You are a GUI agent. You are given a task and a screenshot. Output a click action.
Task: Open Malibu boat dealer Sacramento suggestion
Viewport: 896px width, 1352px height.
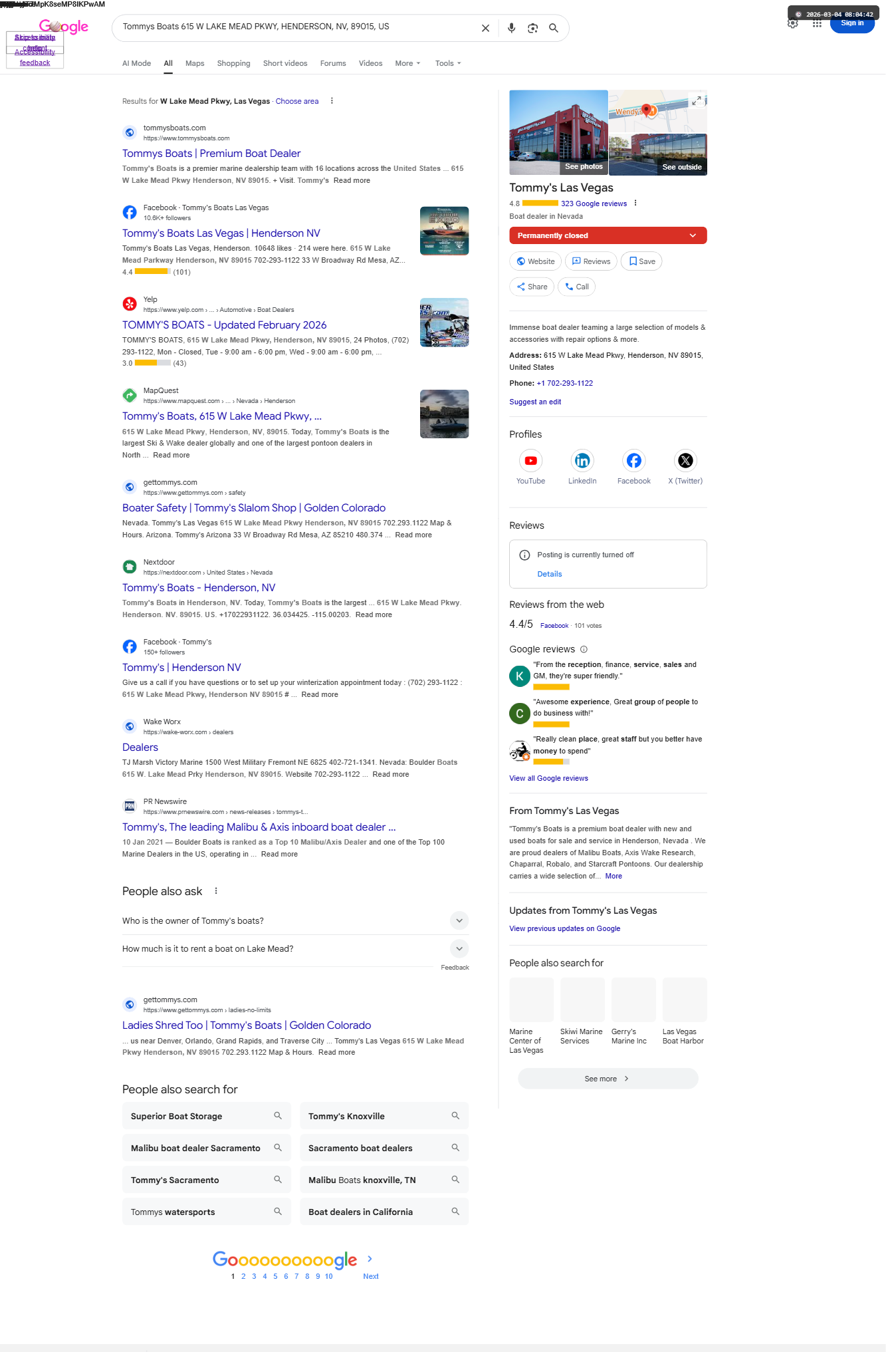coord(207,1148)
